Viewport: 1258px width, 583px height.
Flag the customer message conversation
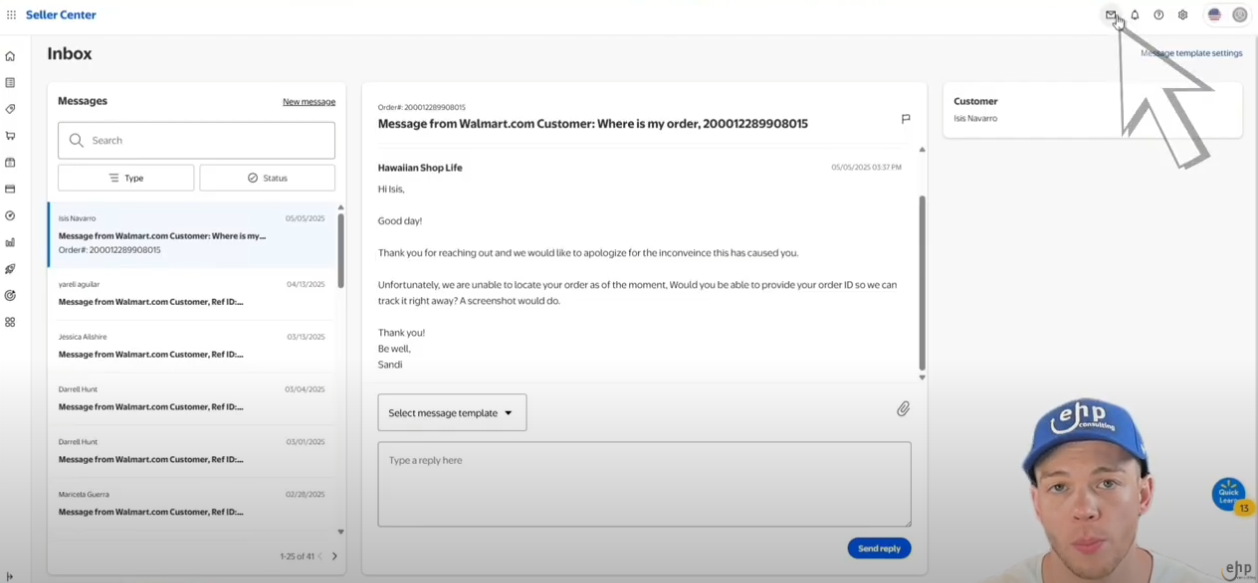pos(905,119)
